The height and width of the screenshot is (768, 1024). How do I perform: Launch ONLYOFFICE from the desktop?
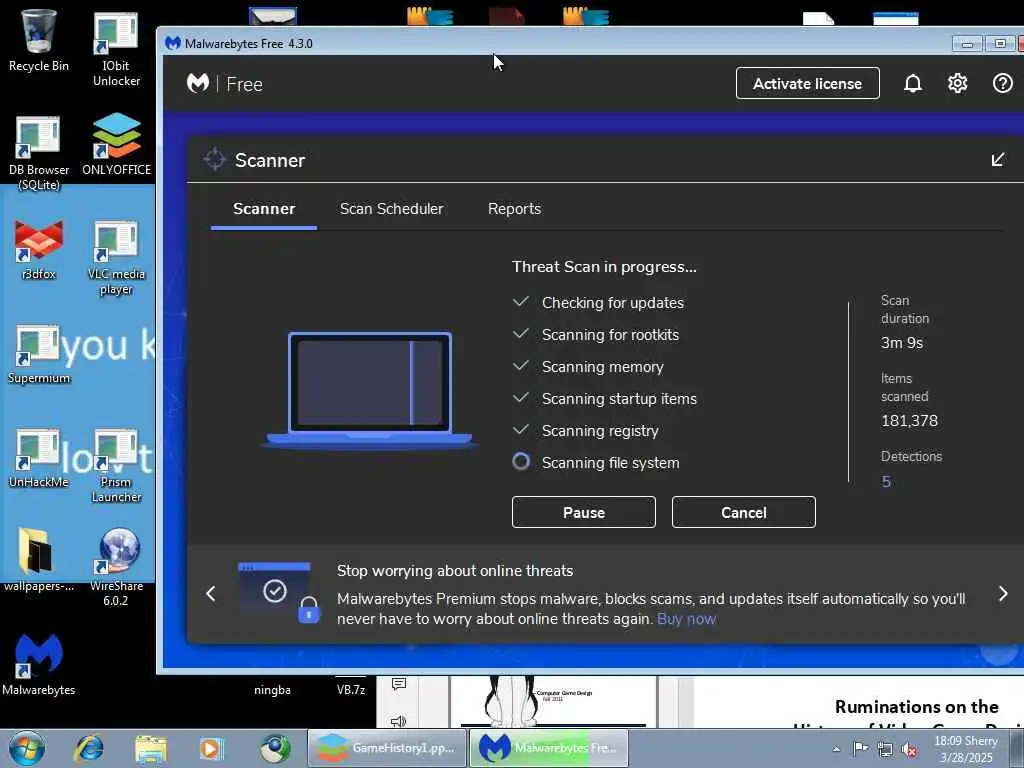pos(116,145)
